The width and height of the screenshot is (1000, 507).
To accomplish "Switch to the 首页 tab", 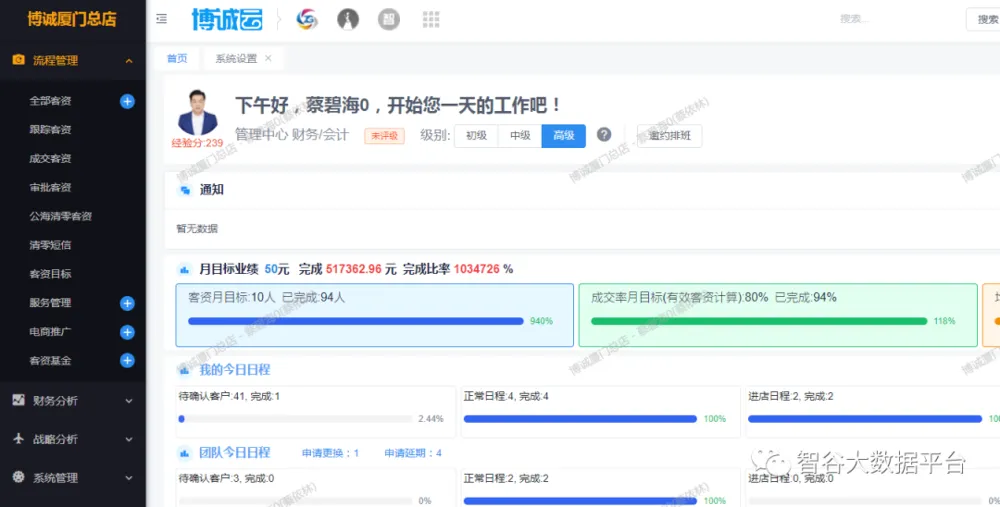I will click(x=177, y=59).
